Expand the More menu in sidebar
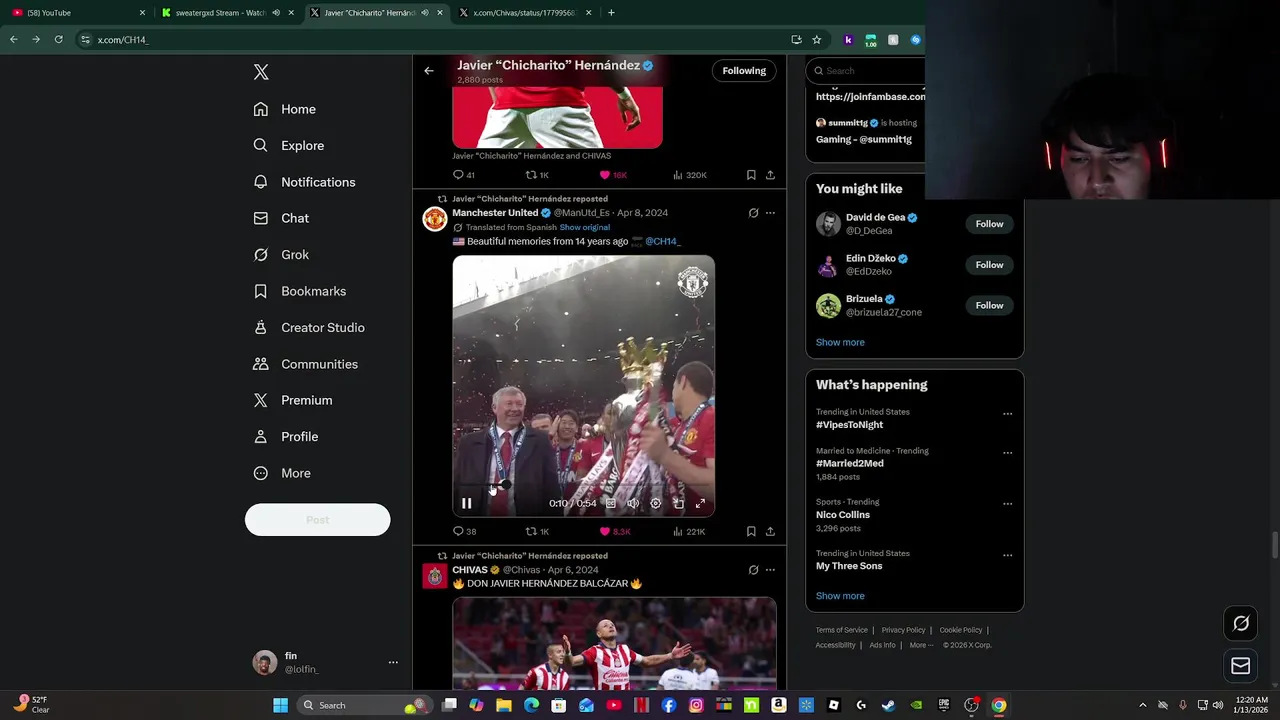 coord(282,473)
